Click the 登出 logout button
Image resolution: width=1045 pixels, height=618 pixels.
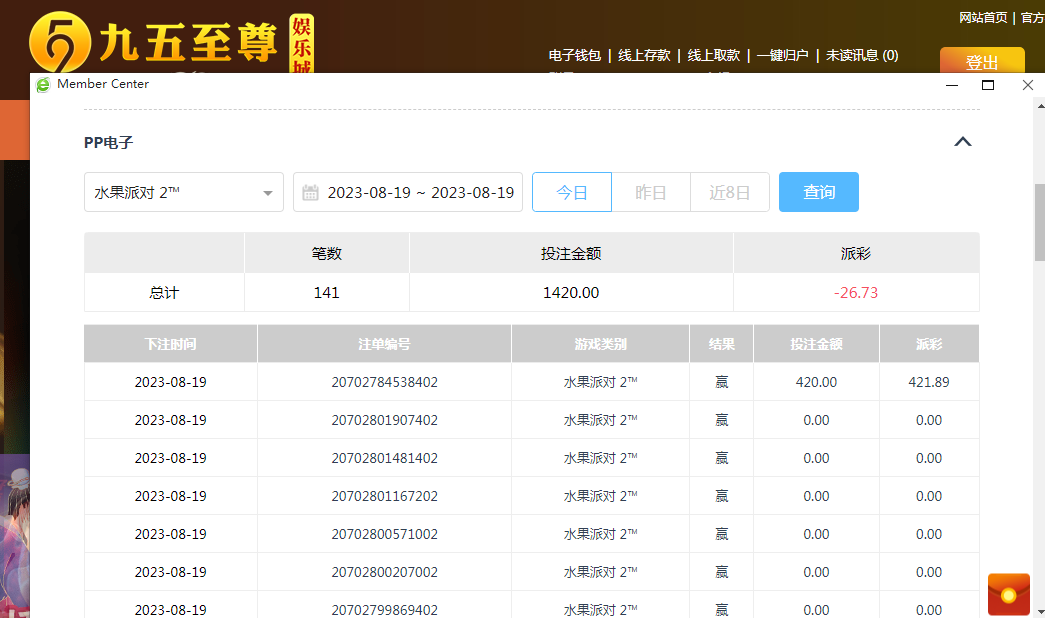[x=981, y=61]
